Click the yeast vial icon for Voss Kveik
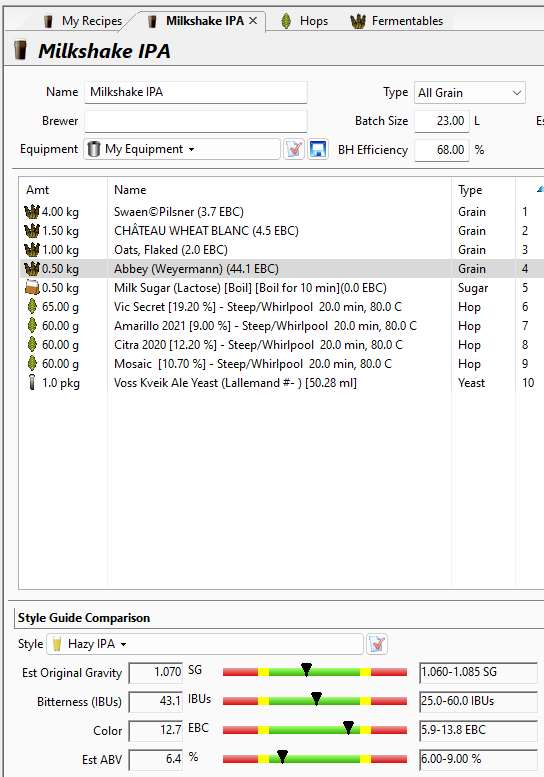 [x=32, y=383]
